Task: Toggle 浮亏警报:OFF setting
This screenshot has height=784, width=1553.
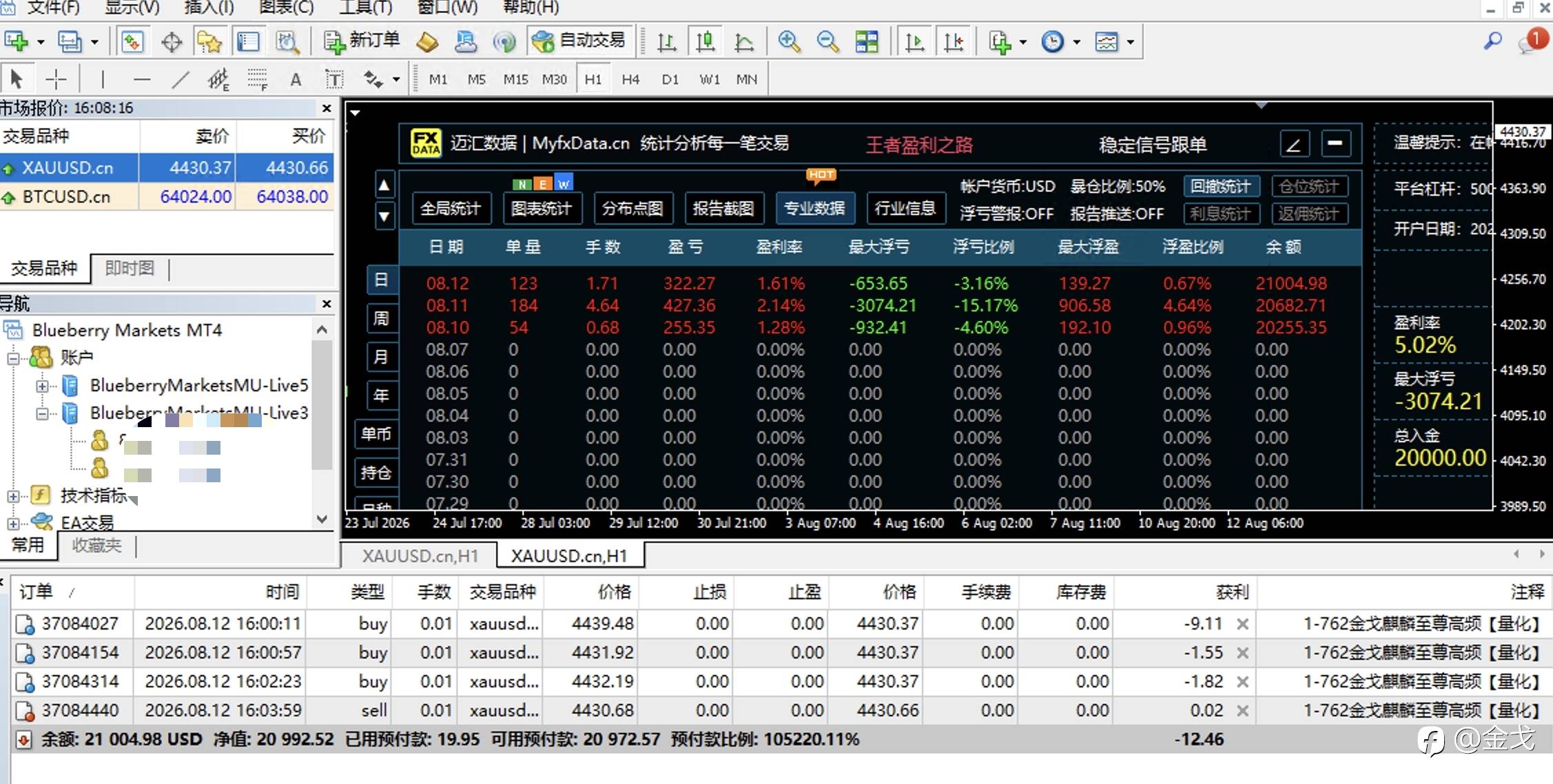Action: coord(1007,214)
